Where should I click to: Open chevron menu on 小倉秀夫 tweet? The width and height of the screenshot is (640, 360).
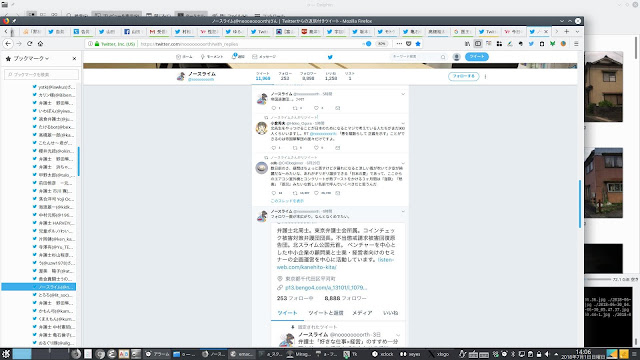click(x=403, y=123)
